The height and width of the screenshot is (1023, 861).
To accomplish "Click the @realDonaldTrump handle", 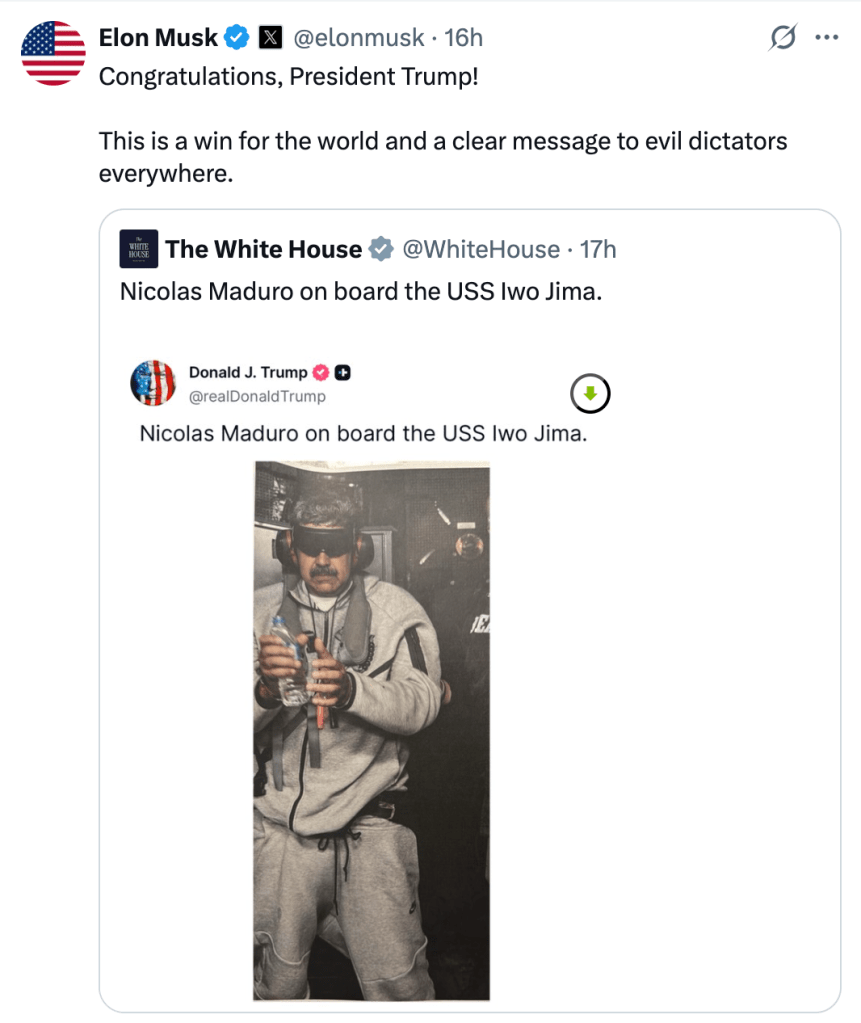I will [x=257, y=396].
